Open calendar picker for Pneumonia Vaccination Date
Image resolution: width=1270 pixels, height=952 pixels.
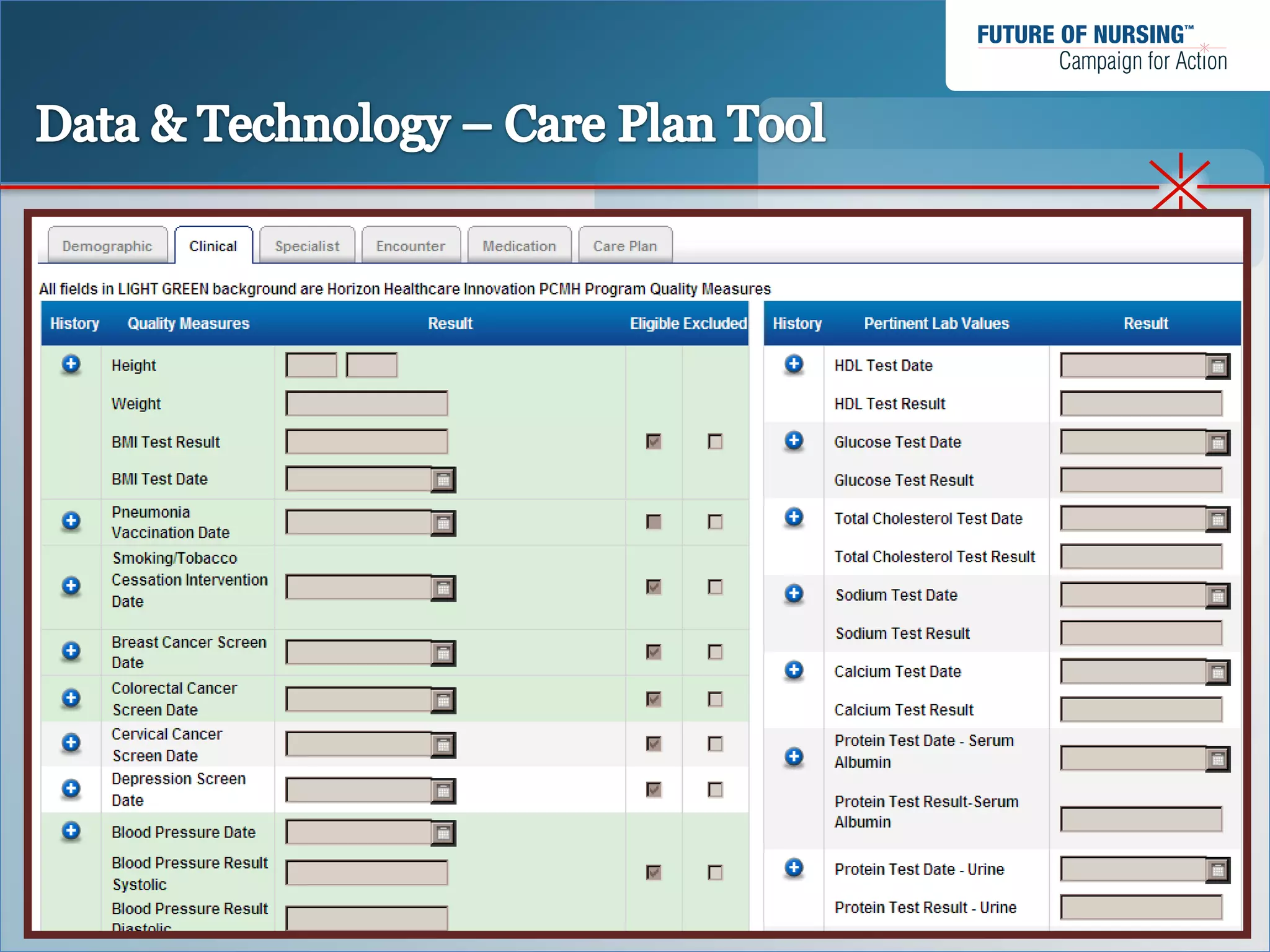tap(443, 524)
